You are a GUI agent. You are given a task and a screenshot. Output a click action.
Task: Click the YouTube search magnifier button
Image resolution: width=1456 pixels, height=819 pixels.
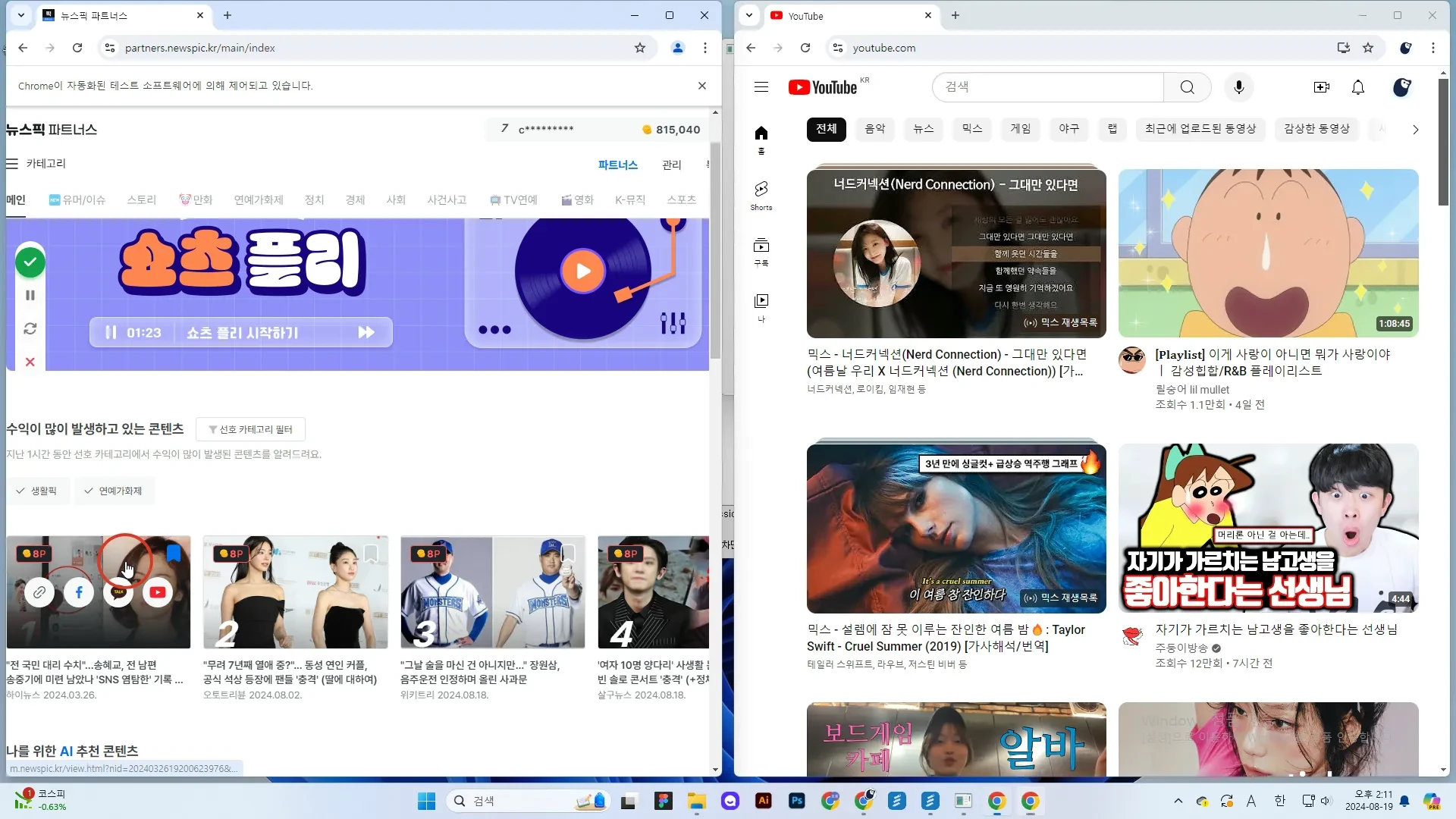[x=1188, y=87]
